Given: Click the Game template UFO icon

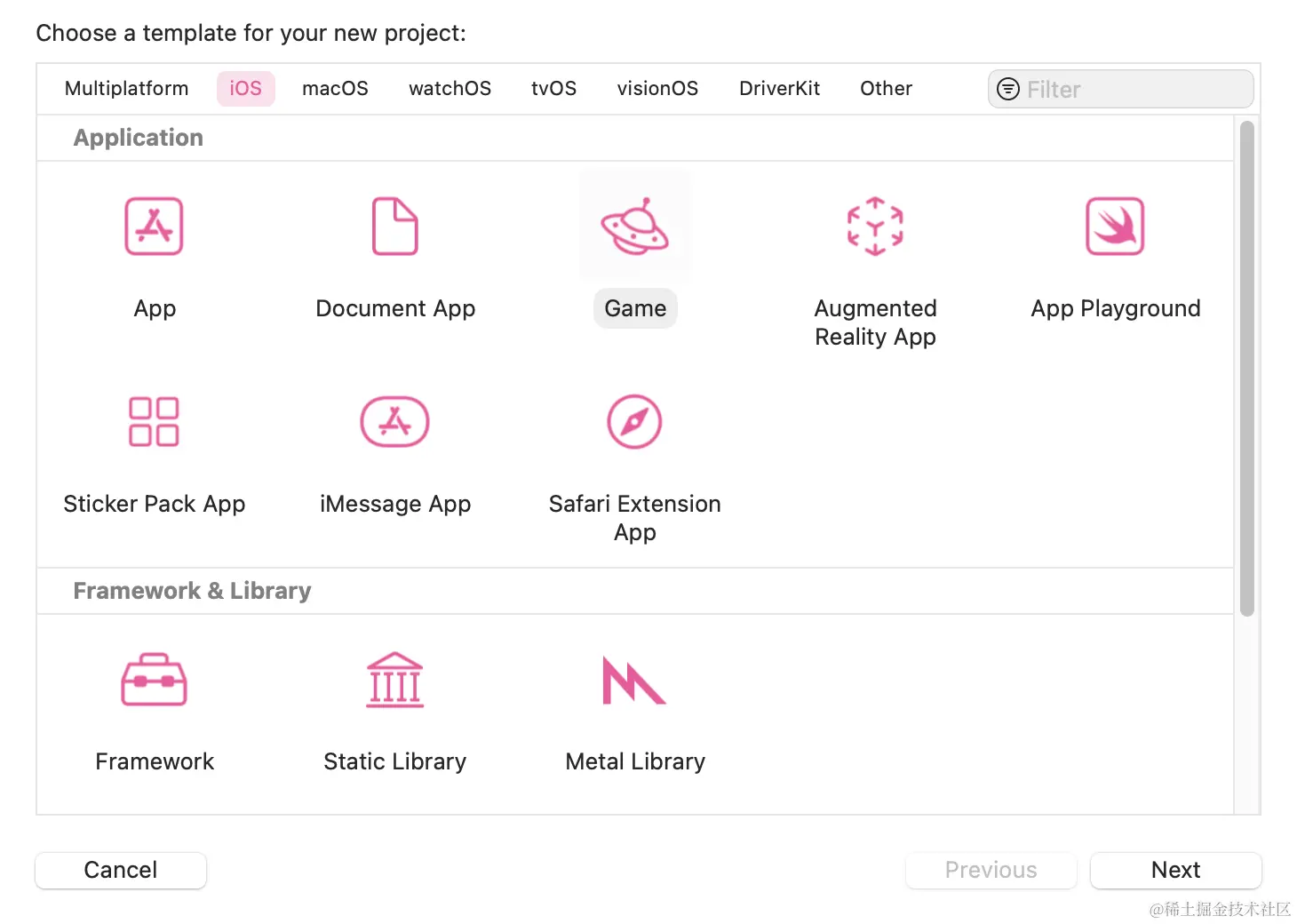Looking at the screenshot, I should pos(634,227).
